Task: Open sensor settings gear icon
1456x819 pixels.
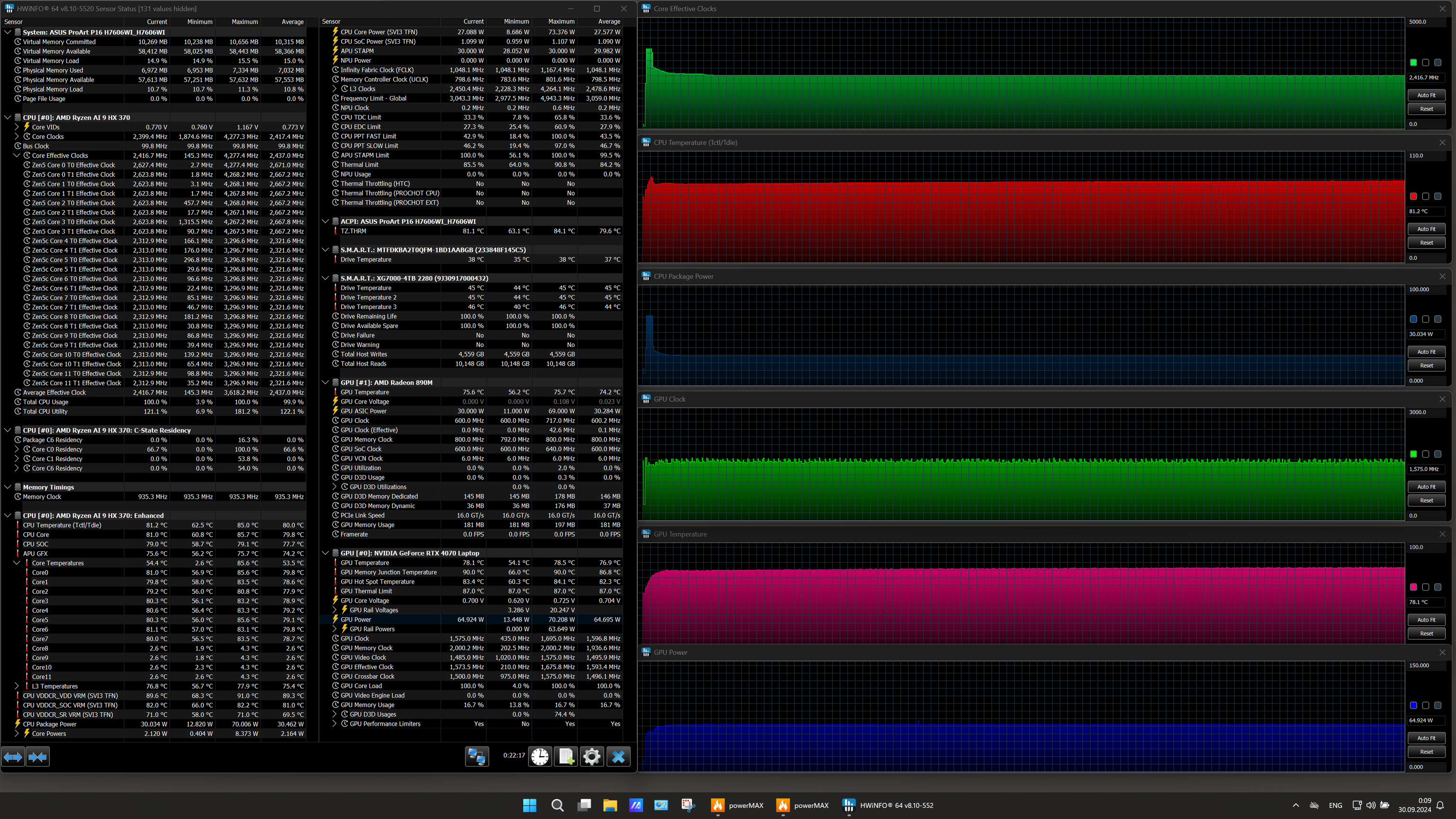Action: pos(592,756)
